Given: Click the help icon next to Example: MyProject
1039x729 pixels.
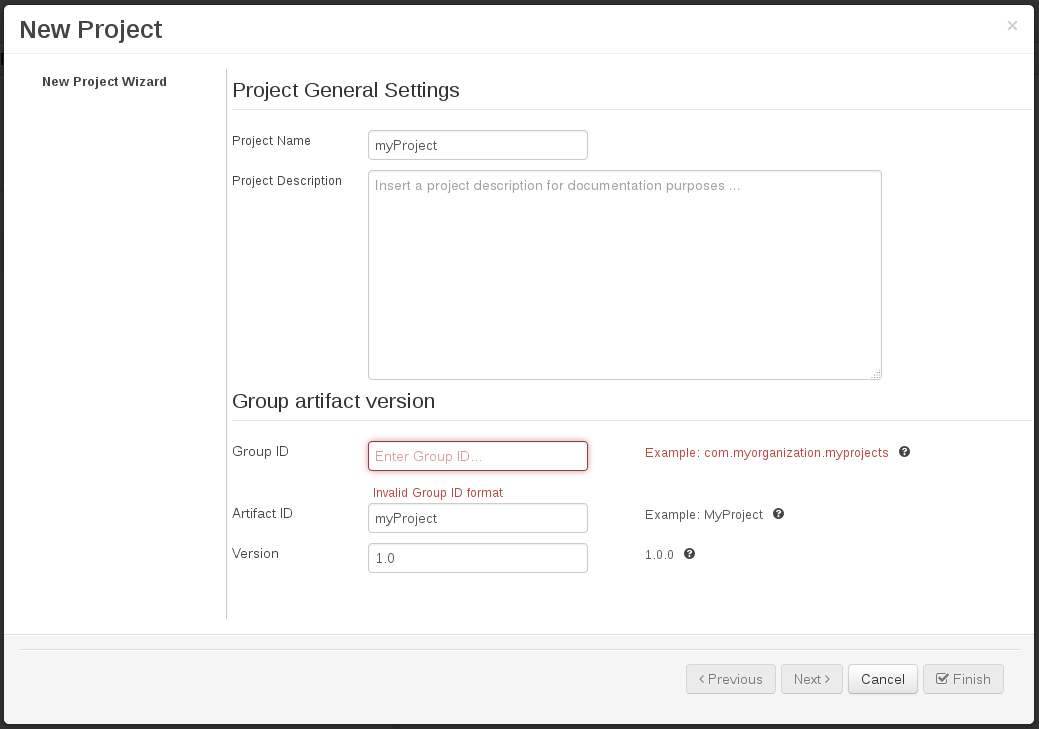Looking at the screenshot, I should click(x=778, y=514).
